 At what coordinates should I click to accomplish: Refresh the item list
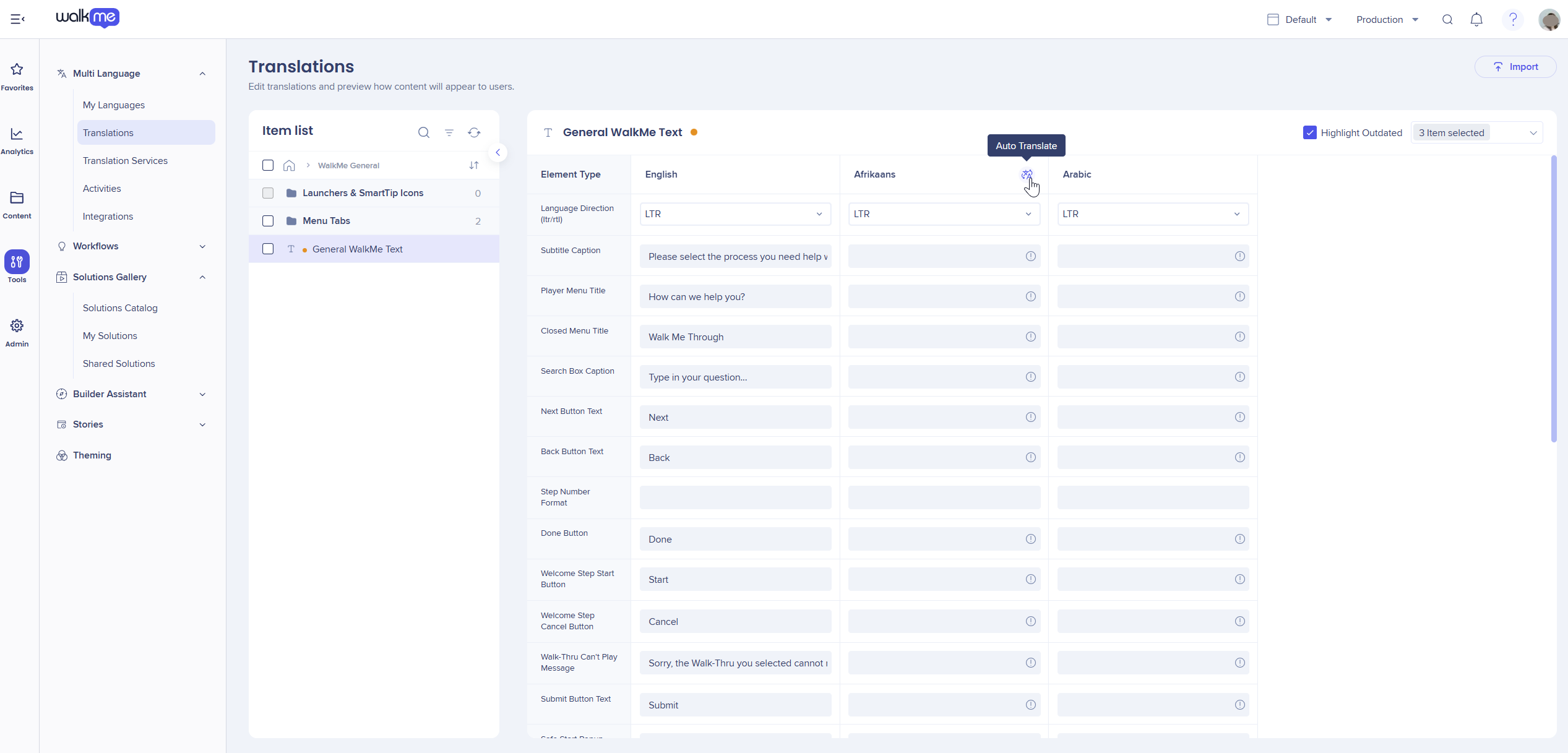pos(474,132)
